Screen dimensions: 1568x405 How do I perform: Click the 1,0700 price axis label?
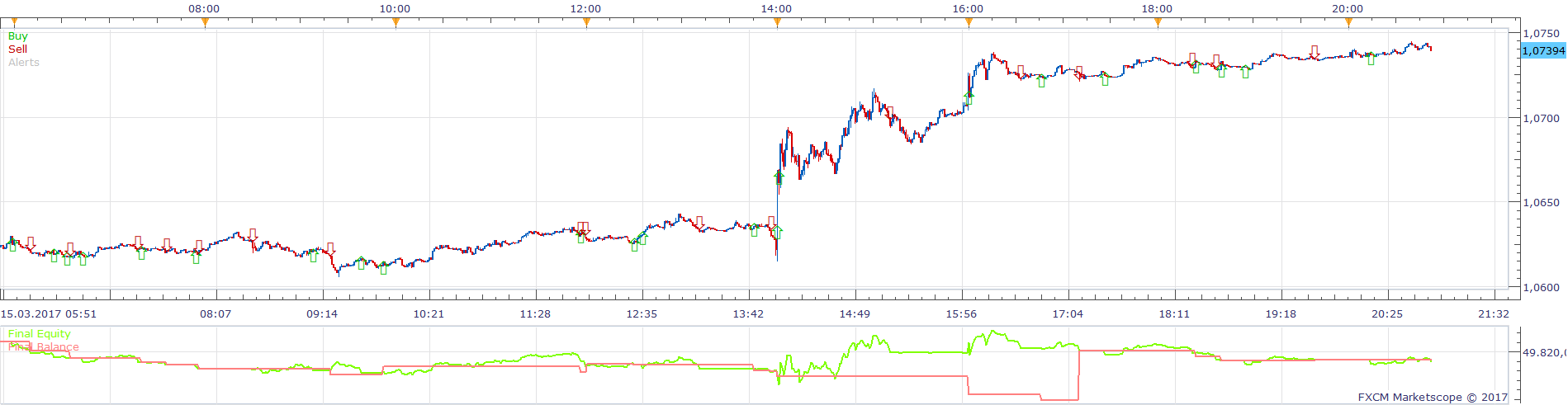(1542, 119)
